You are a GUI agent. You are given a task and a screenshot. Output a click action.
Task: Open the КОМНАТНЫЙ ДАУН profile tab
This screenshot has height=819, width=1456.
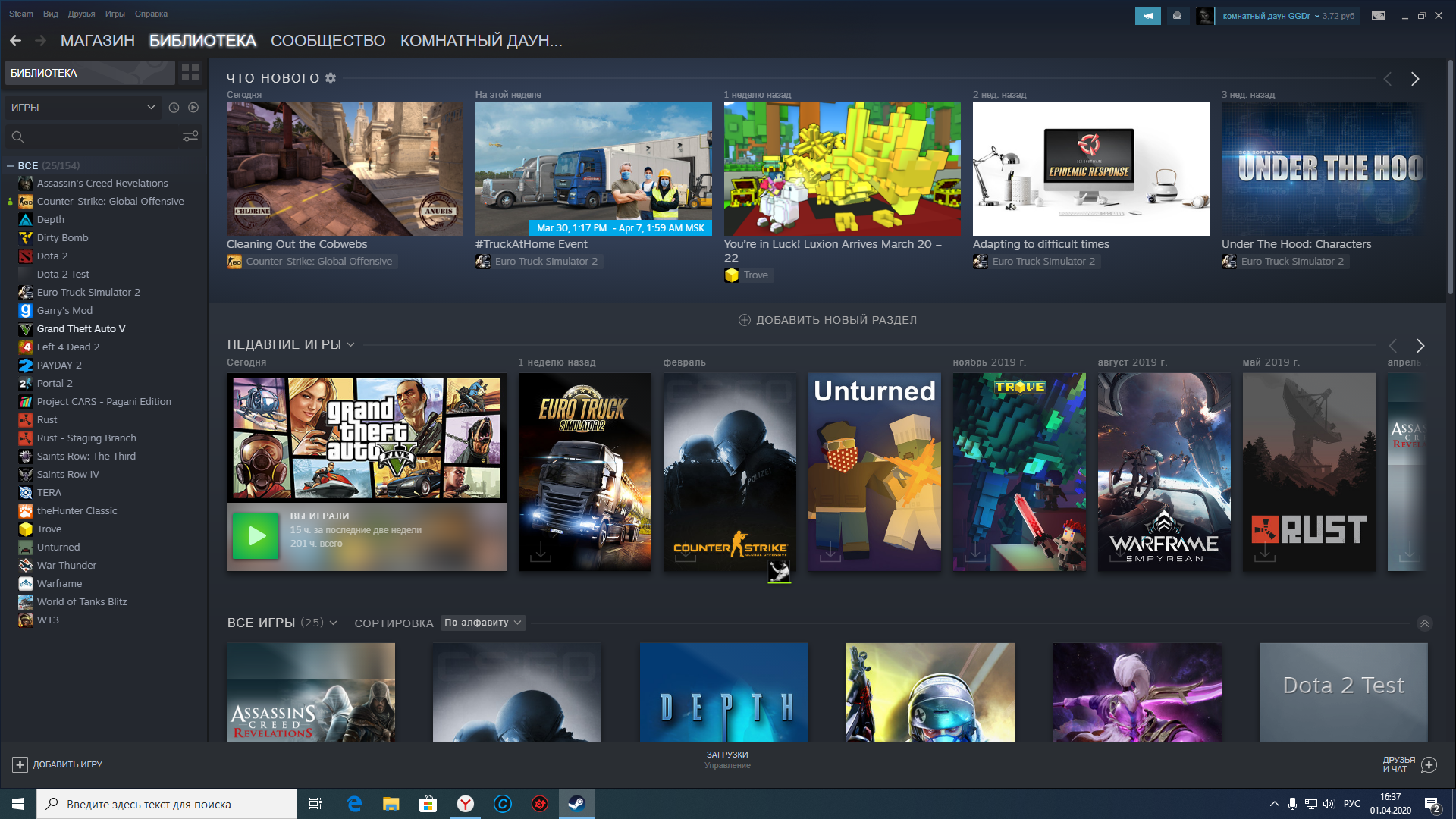pyautogui.click(x=482, y=41)
